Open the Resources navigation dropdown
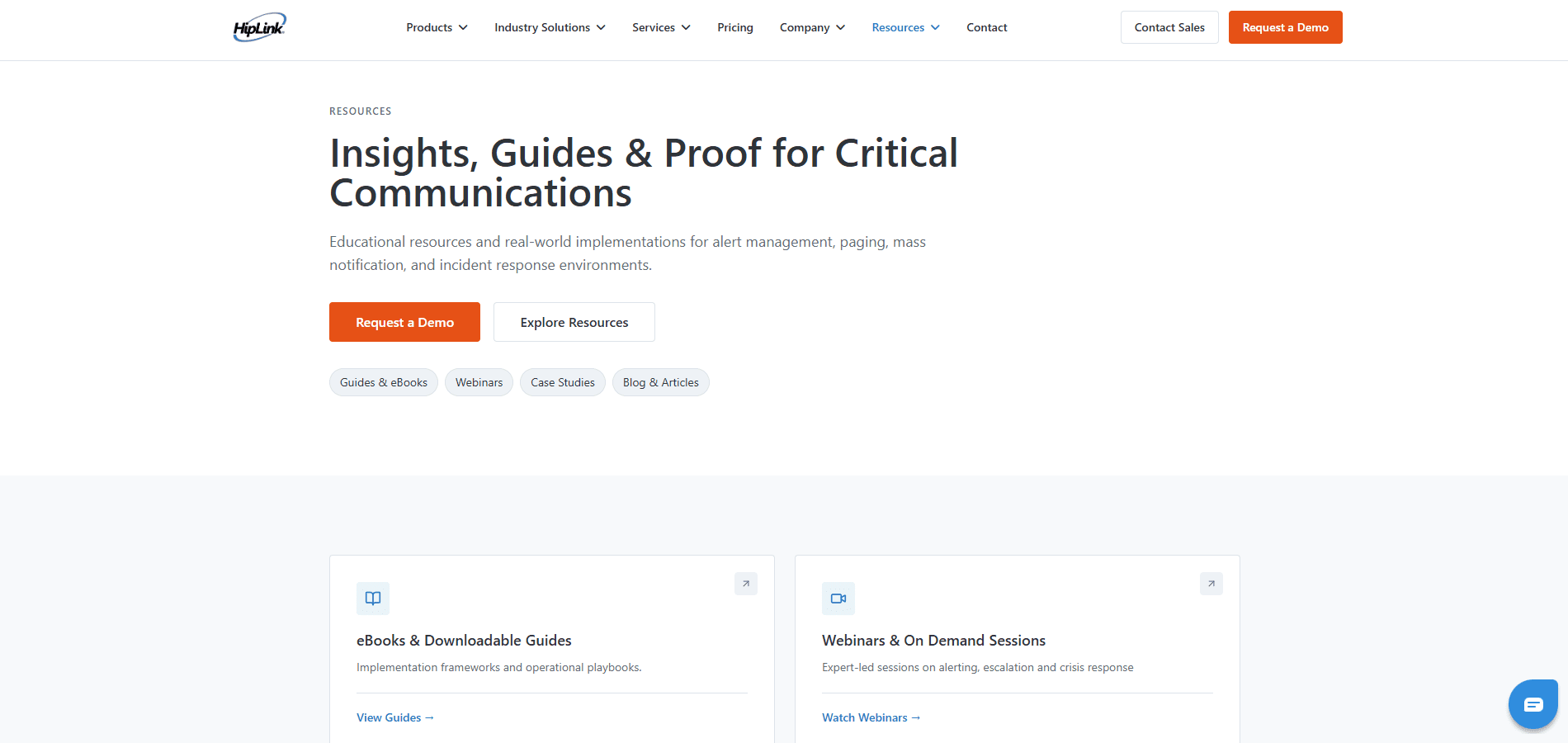Image resolution: width=1568 pixels, height=743 pixels. 905,27
